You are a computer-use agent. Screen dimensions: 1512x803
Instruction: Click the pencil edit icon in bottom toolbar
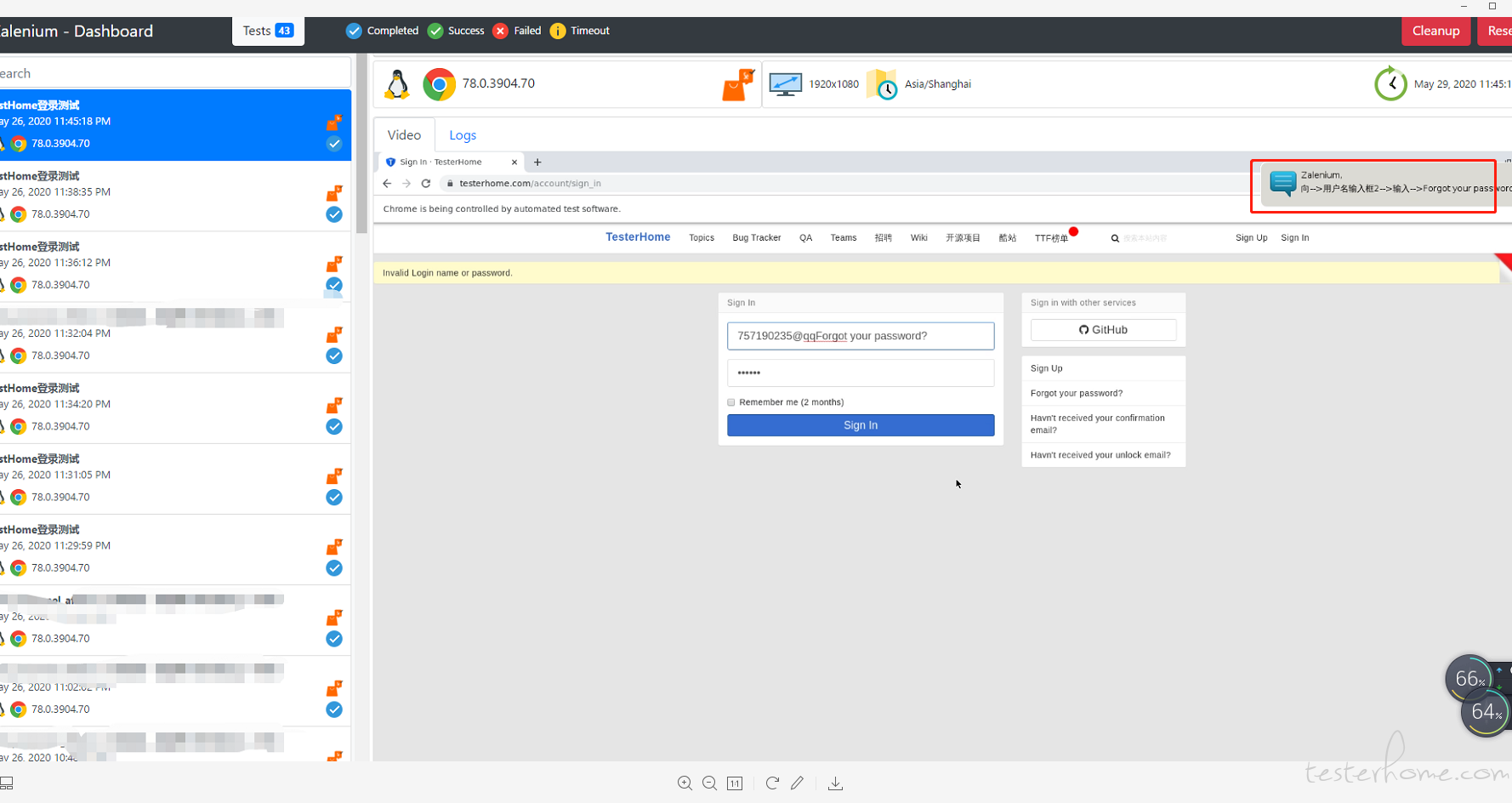point(797,783)
